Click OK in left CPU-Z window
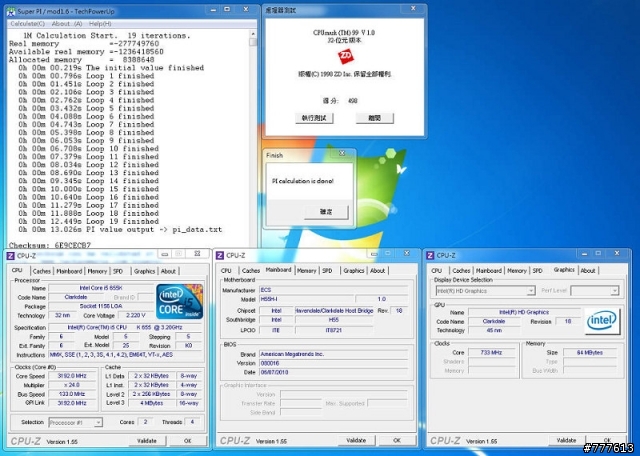Screen dimensions: 640x456 coord(187,441)
